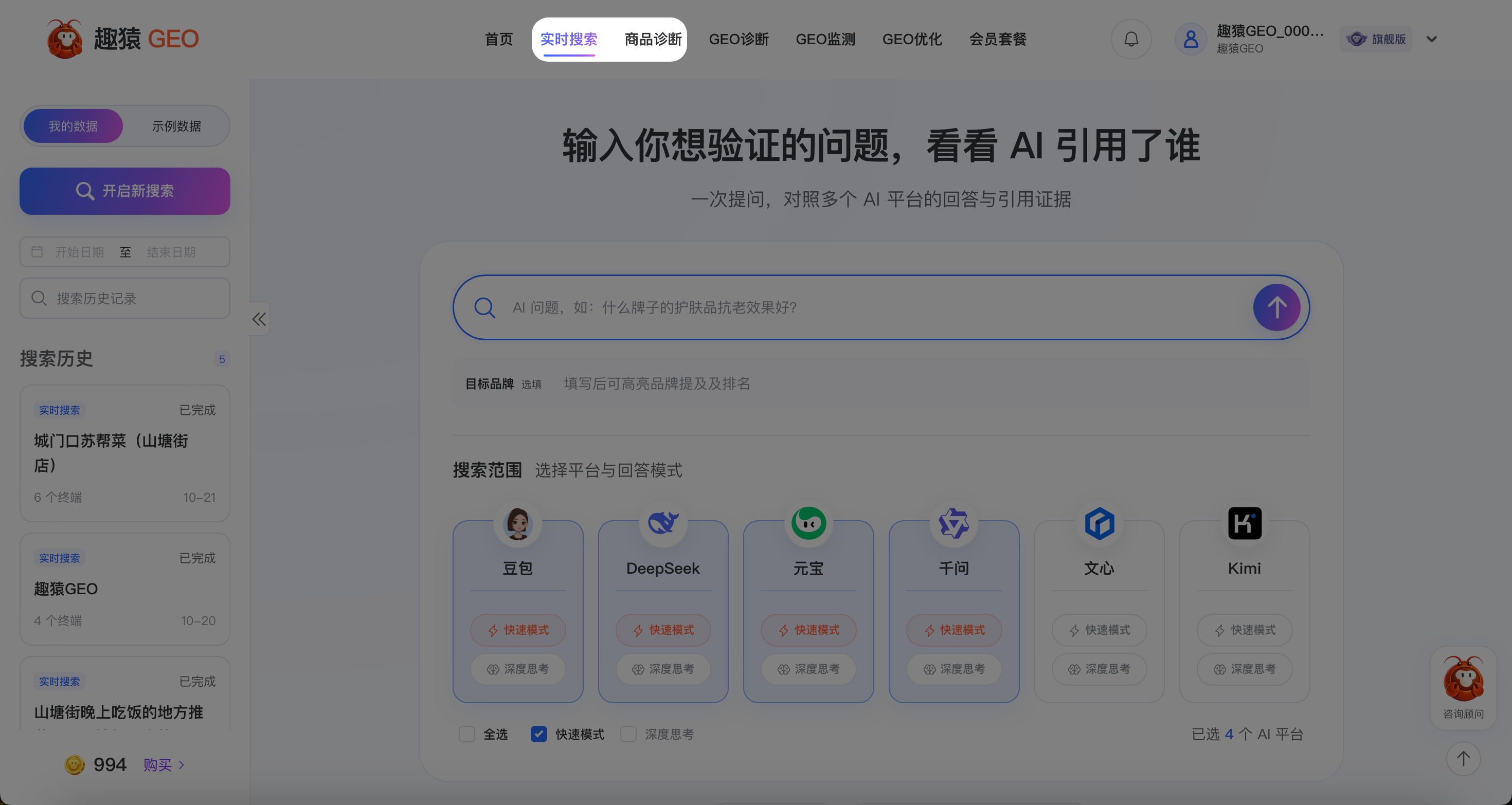Image resolution: width=1512 pixels, height=805 pixels.
Task: Toggle 快速模式 for 文心
Action: tap(1100, 630)
